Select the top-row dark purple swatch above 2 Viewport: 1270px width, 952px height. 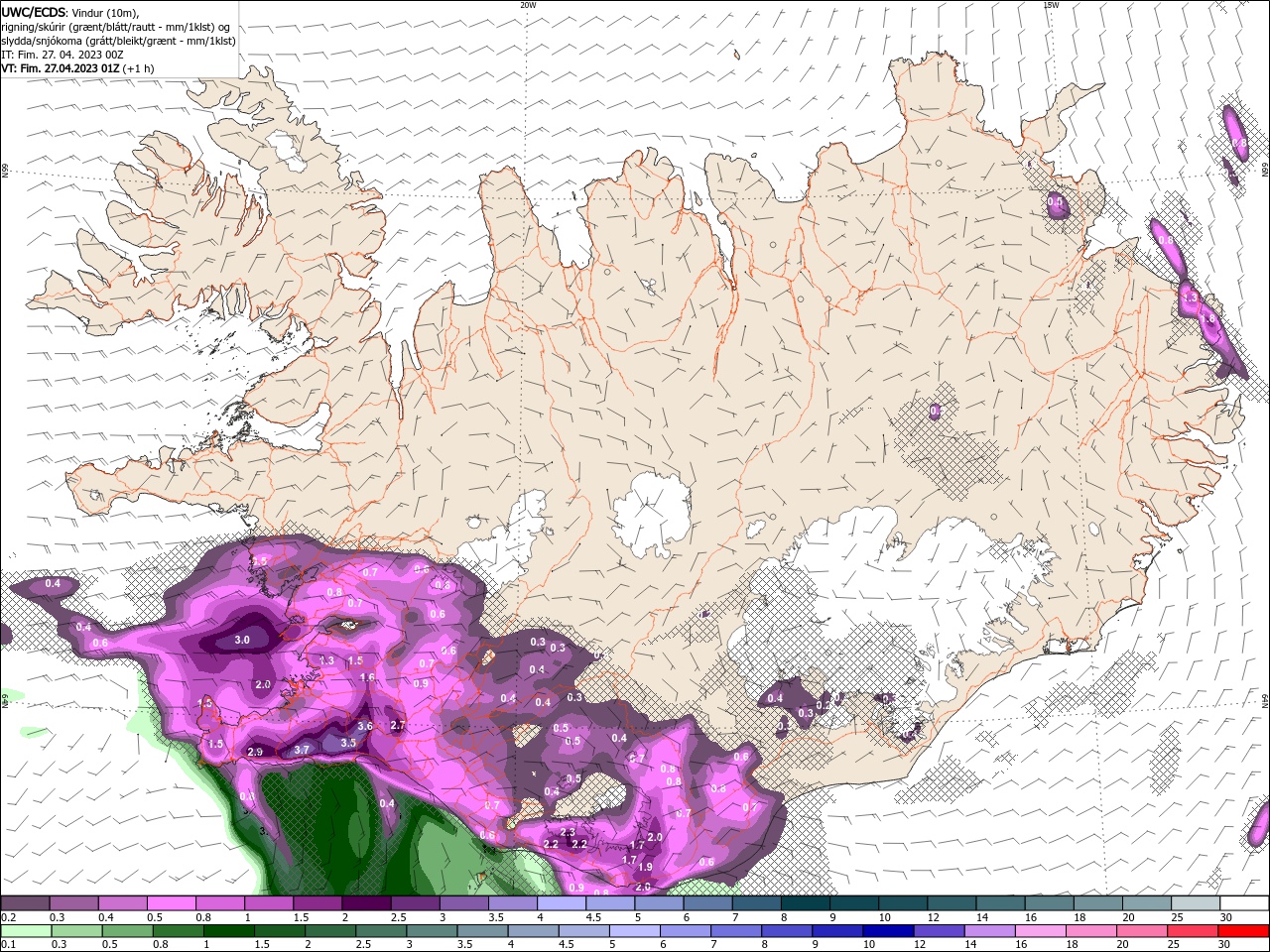365,903
